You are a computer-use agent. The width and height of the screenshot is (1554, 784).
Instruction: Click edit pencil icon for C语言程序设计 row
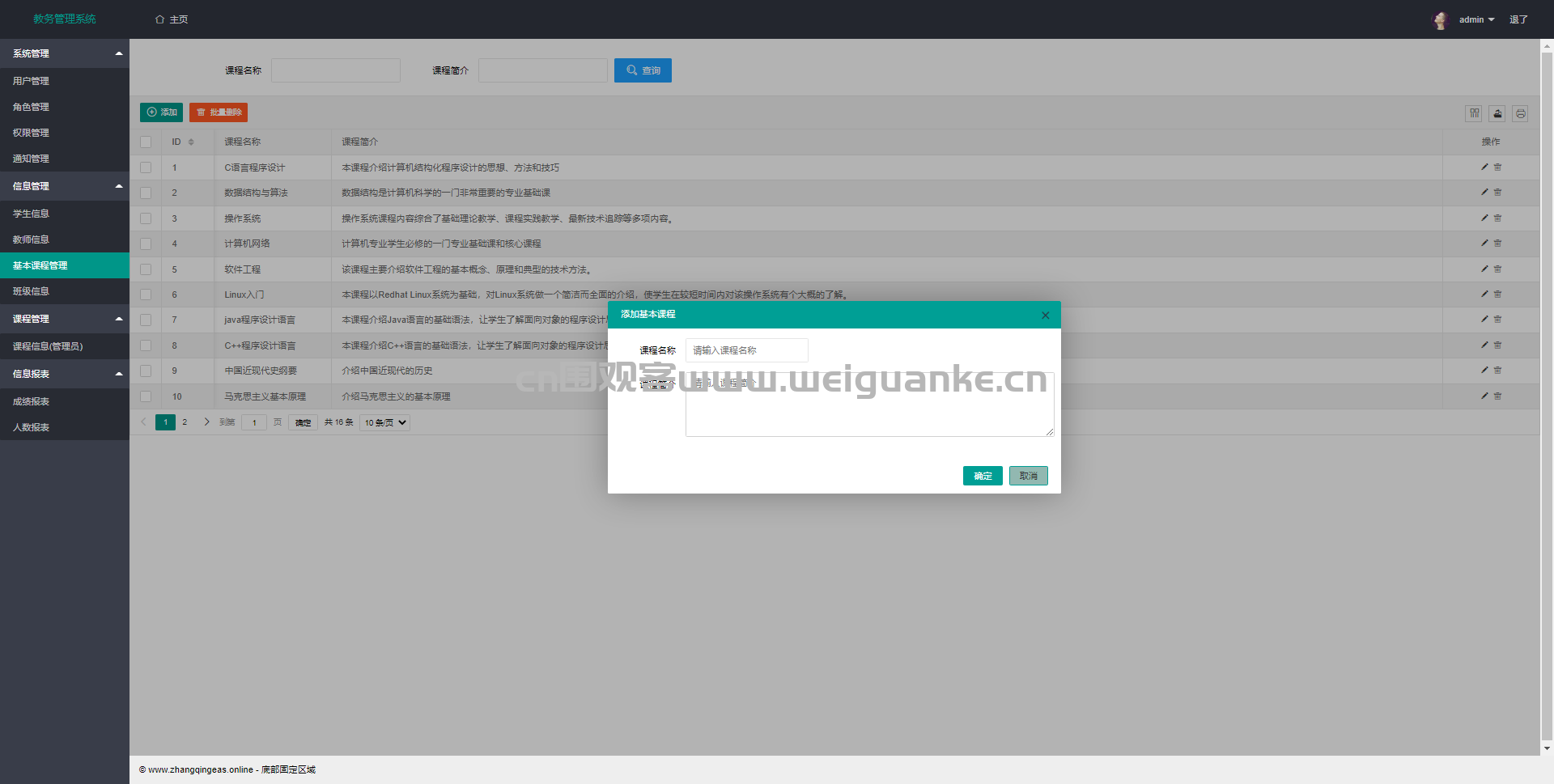pyautogui.click(x=1484, y=167)
